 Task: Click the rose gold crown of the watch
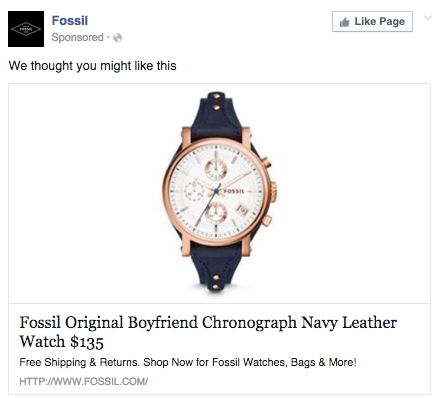coord(273,192)
